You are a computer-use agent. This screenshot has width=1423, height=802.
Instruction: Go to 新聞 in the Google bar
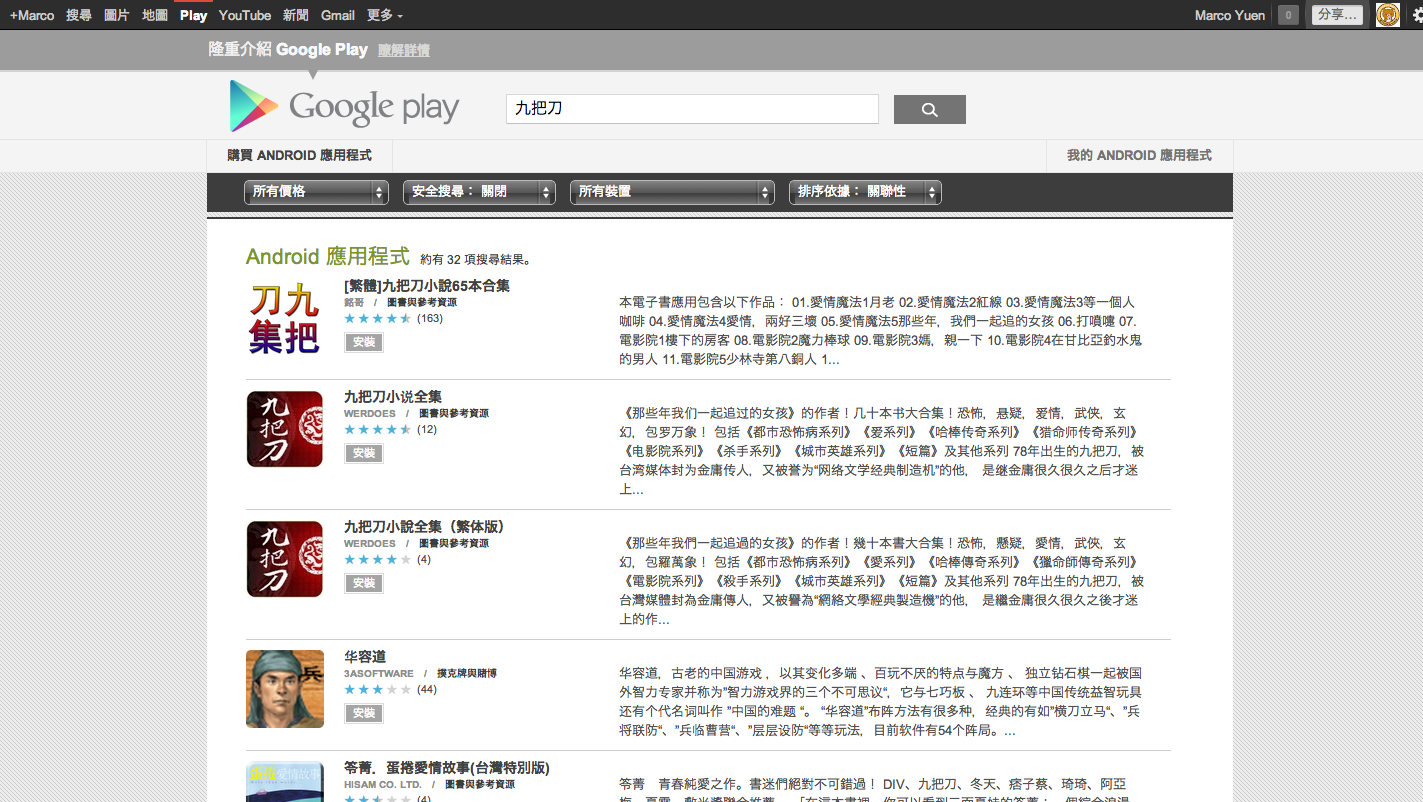point(296,15)
